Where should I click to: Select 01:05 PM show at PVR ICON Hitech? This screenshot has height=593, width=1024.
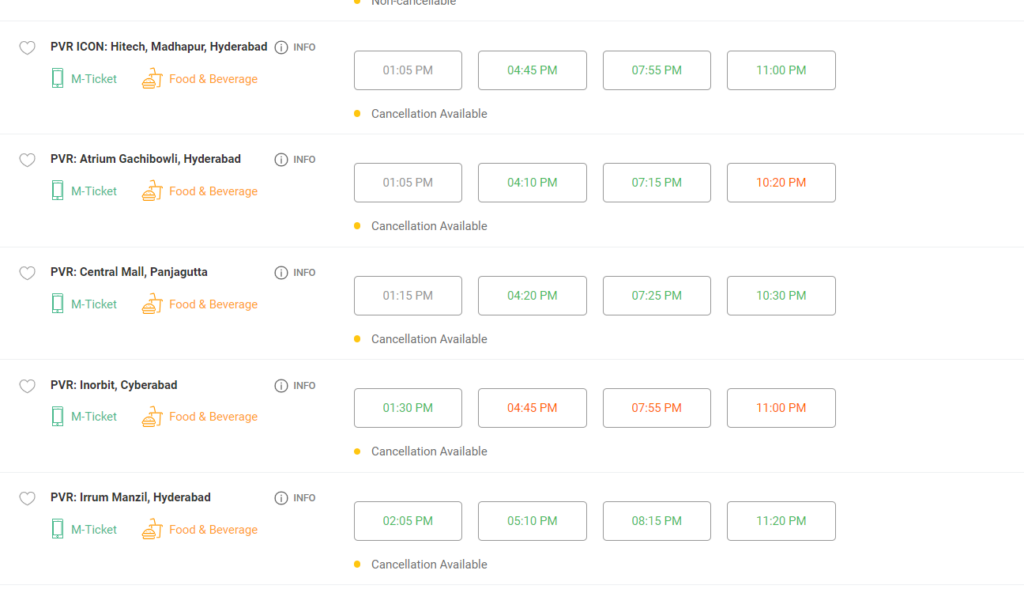click(x=408, y=70)
